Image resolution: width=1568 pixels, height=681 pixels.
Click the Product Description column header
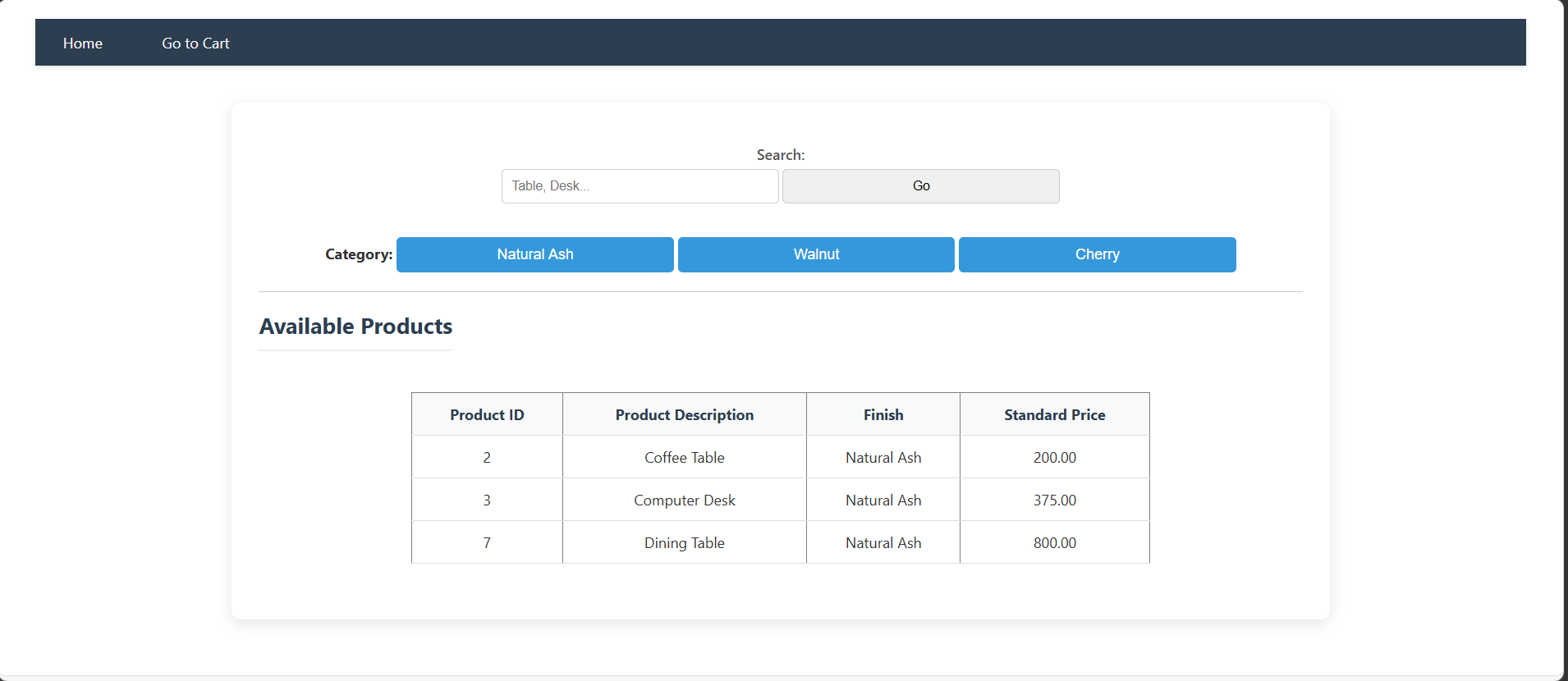pos(685,414)
